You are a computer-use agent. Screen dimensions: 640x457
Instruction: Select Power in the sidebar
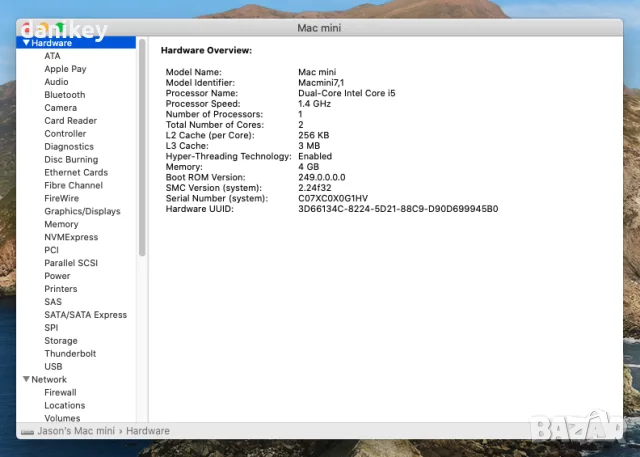[57, 276]
